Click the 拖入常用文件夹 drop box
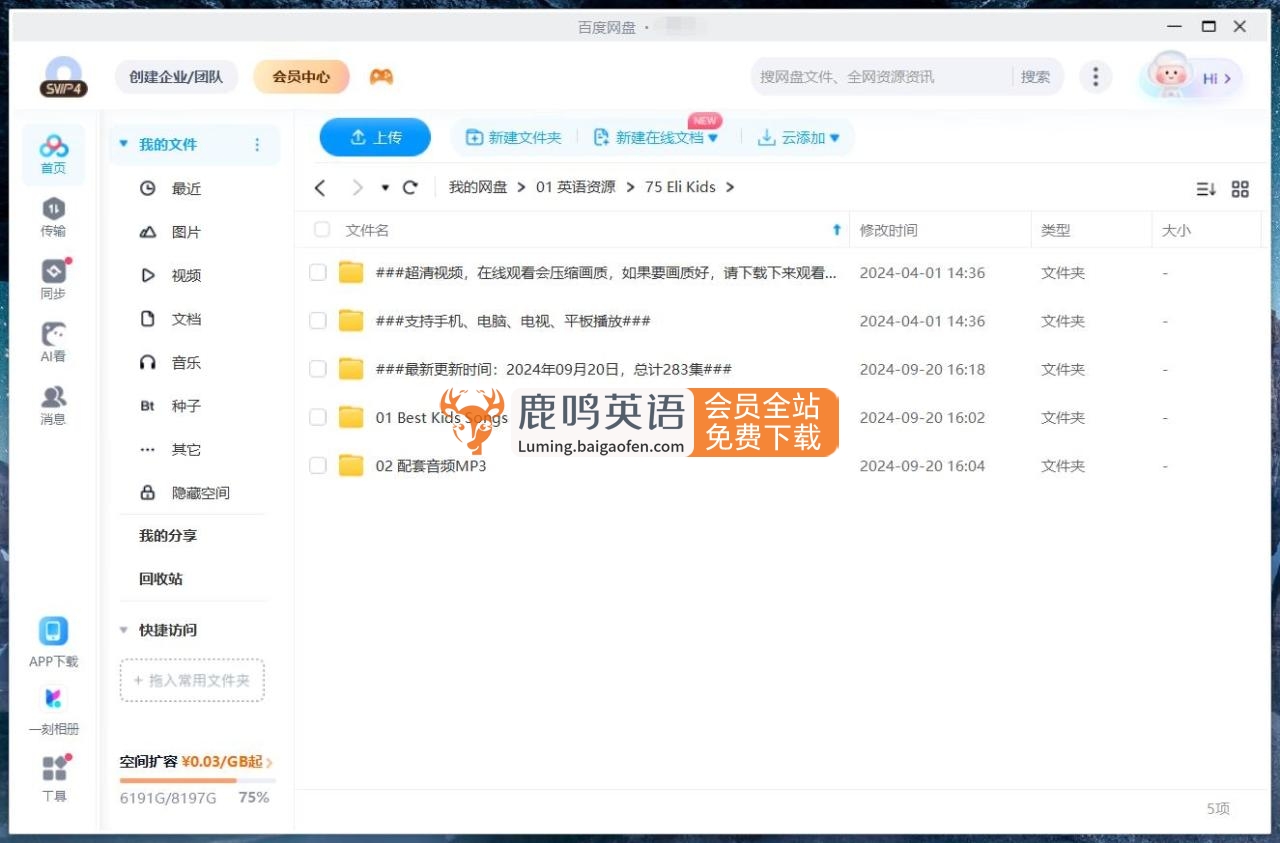Viewport: 1280px width, 843px height. click(192, 680)
